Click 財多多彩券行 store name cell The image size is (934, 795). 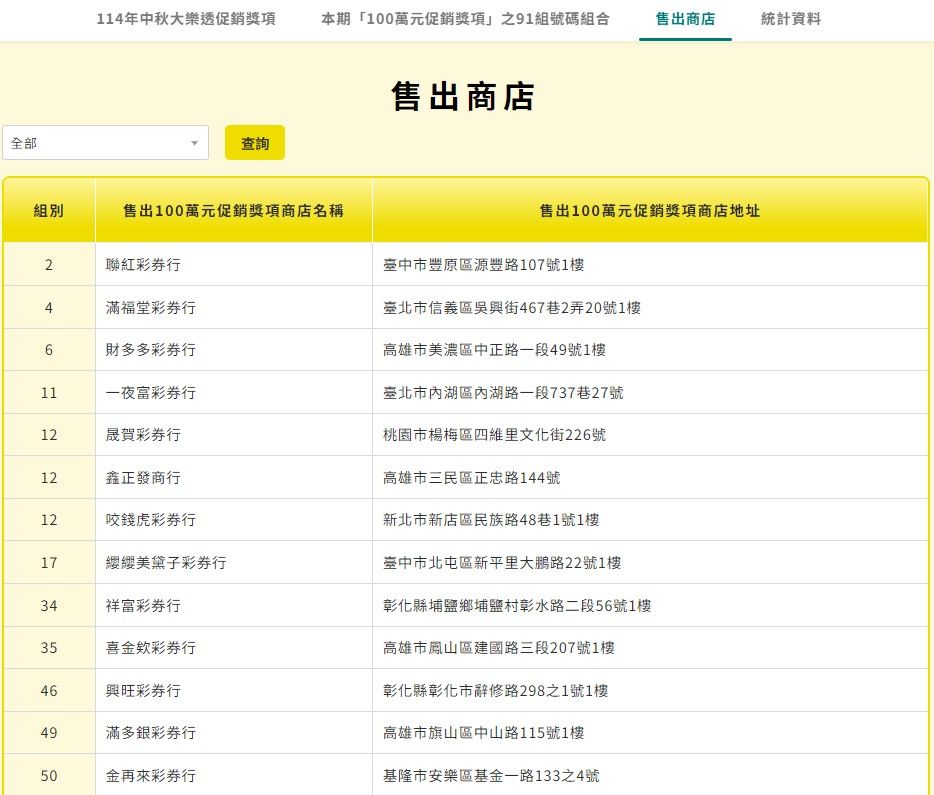click(x=151, y=350)
